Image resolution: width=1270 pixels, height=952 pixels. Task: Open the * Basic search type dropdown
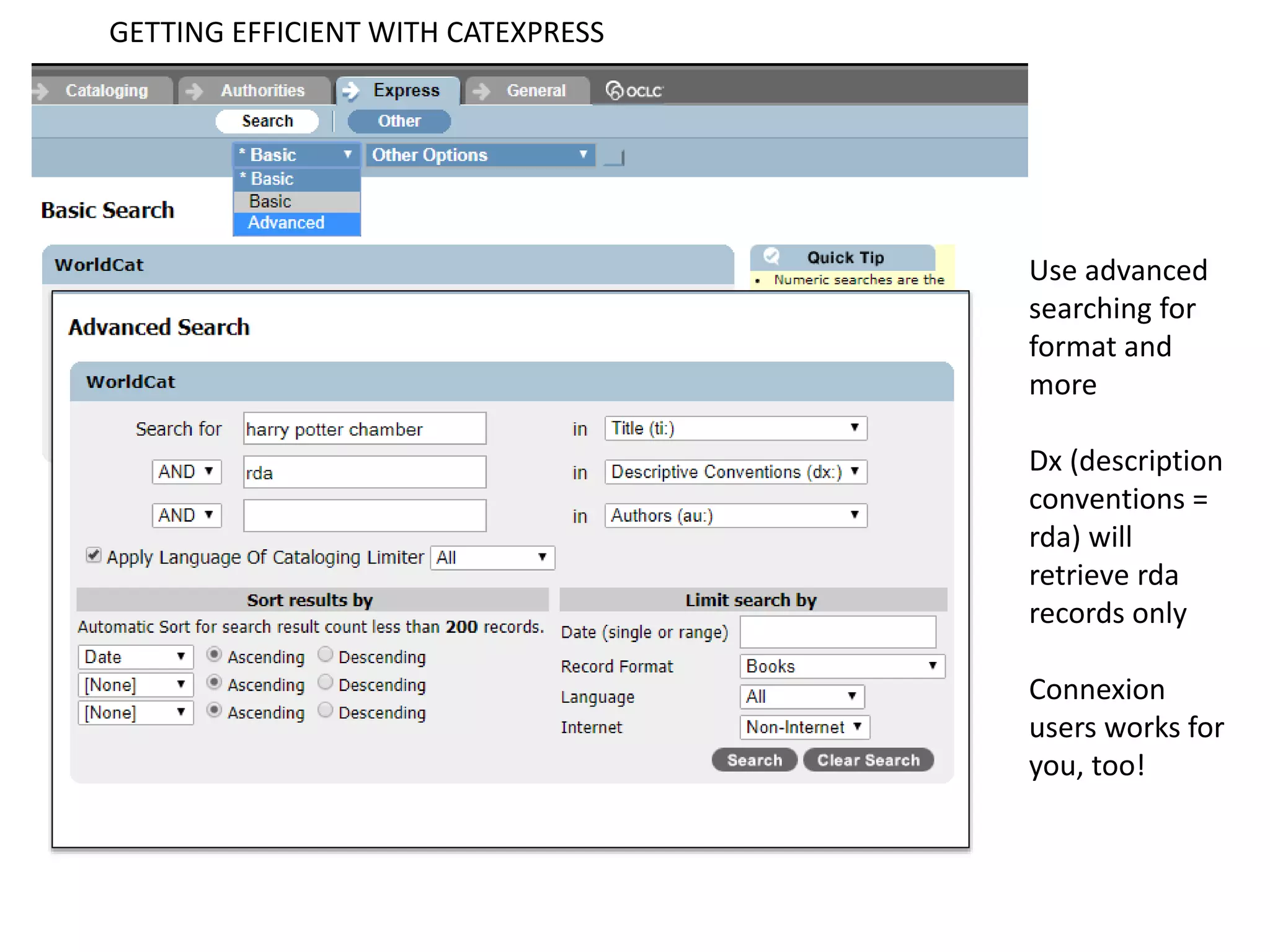(296, 155)
